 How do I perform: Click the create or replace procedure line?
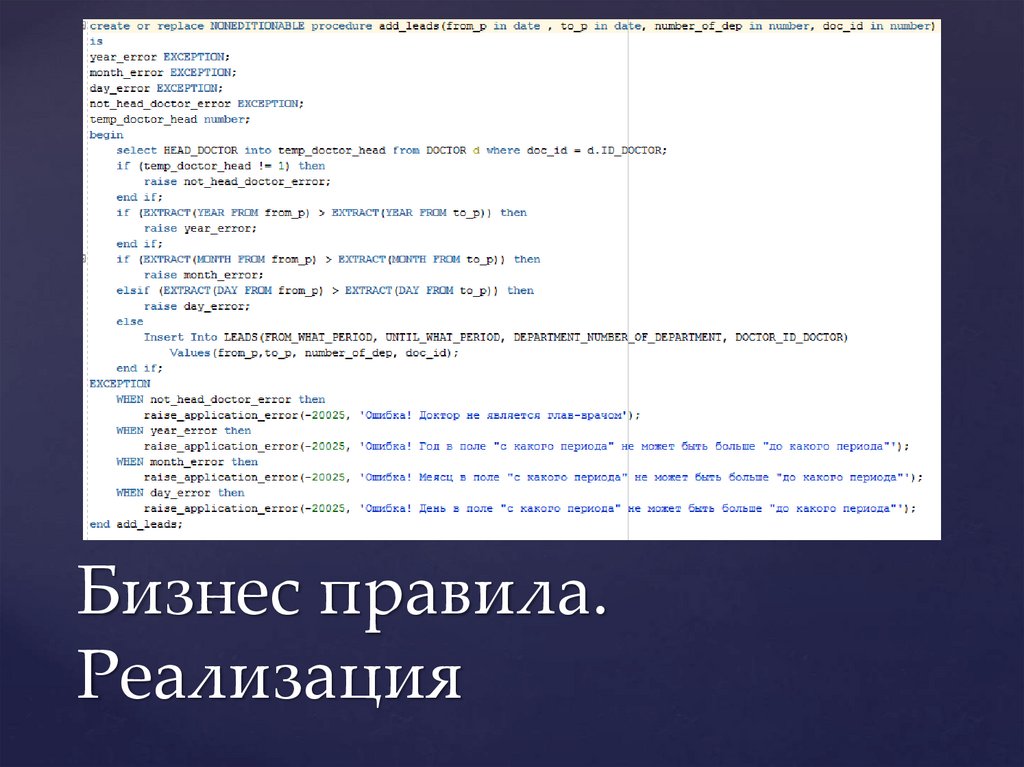(x=300, y=26)
